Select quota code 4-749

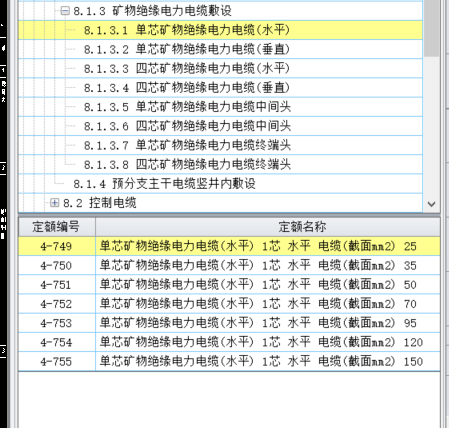pos(57,246)
